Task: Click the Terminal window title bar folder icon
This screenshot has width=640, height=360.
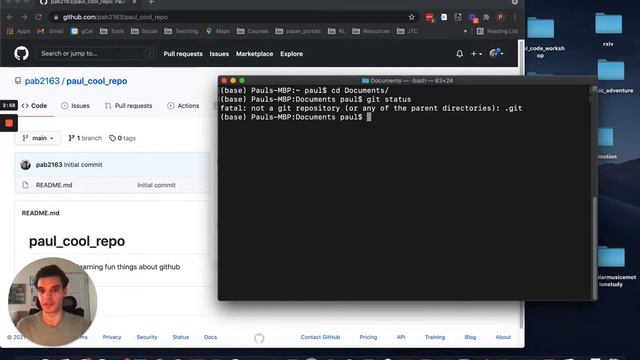Action: tap(365, 81)
